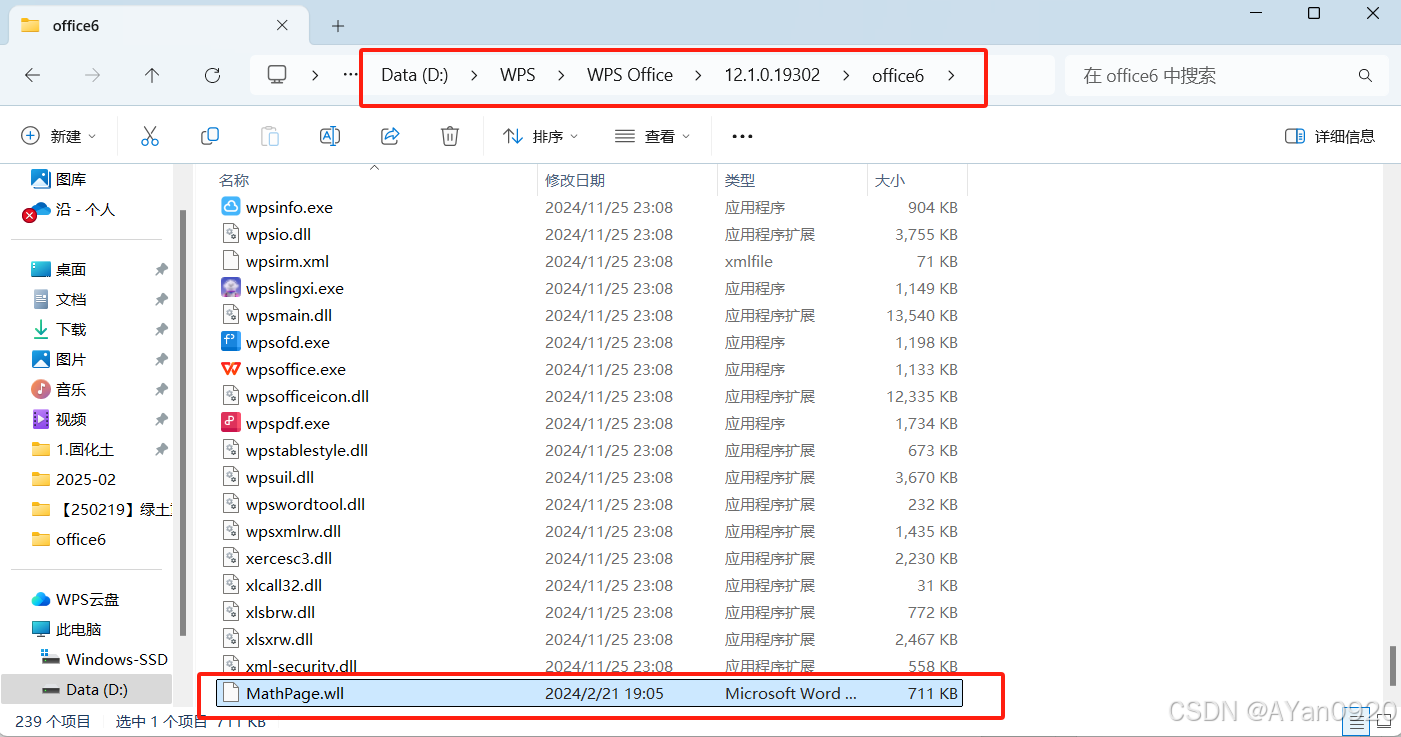Screen dimensions: 1401x737
Task: Click the wpsoffice.exe WPS icon
Action: coord(231,369)
